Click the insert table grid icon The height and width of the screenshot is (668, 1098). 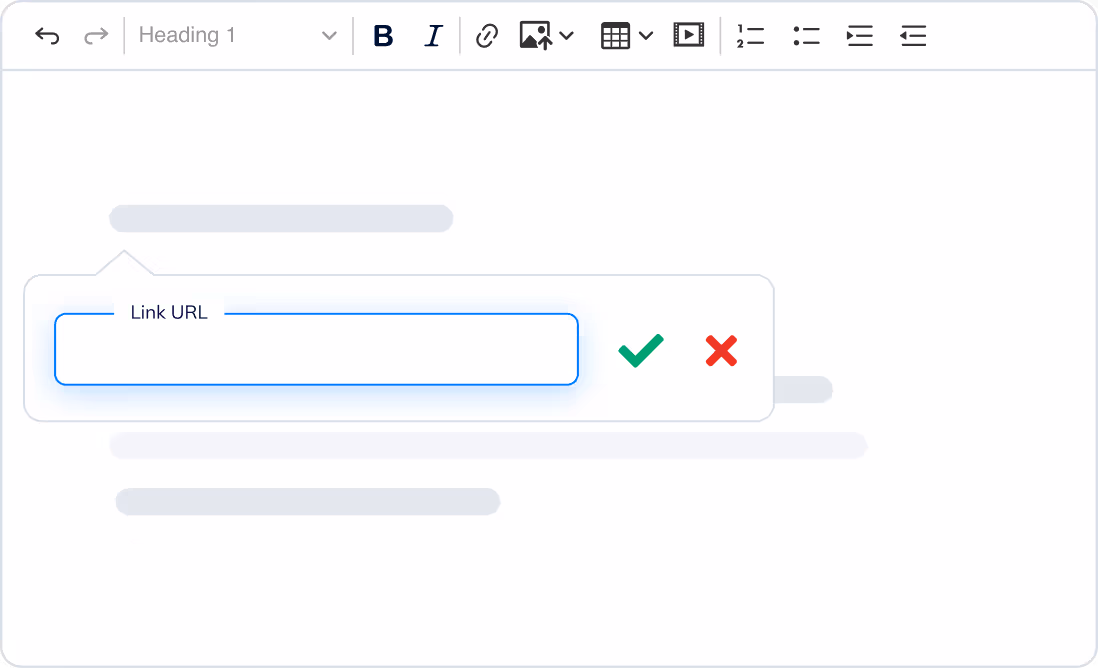point(615,36)
